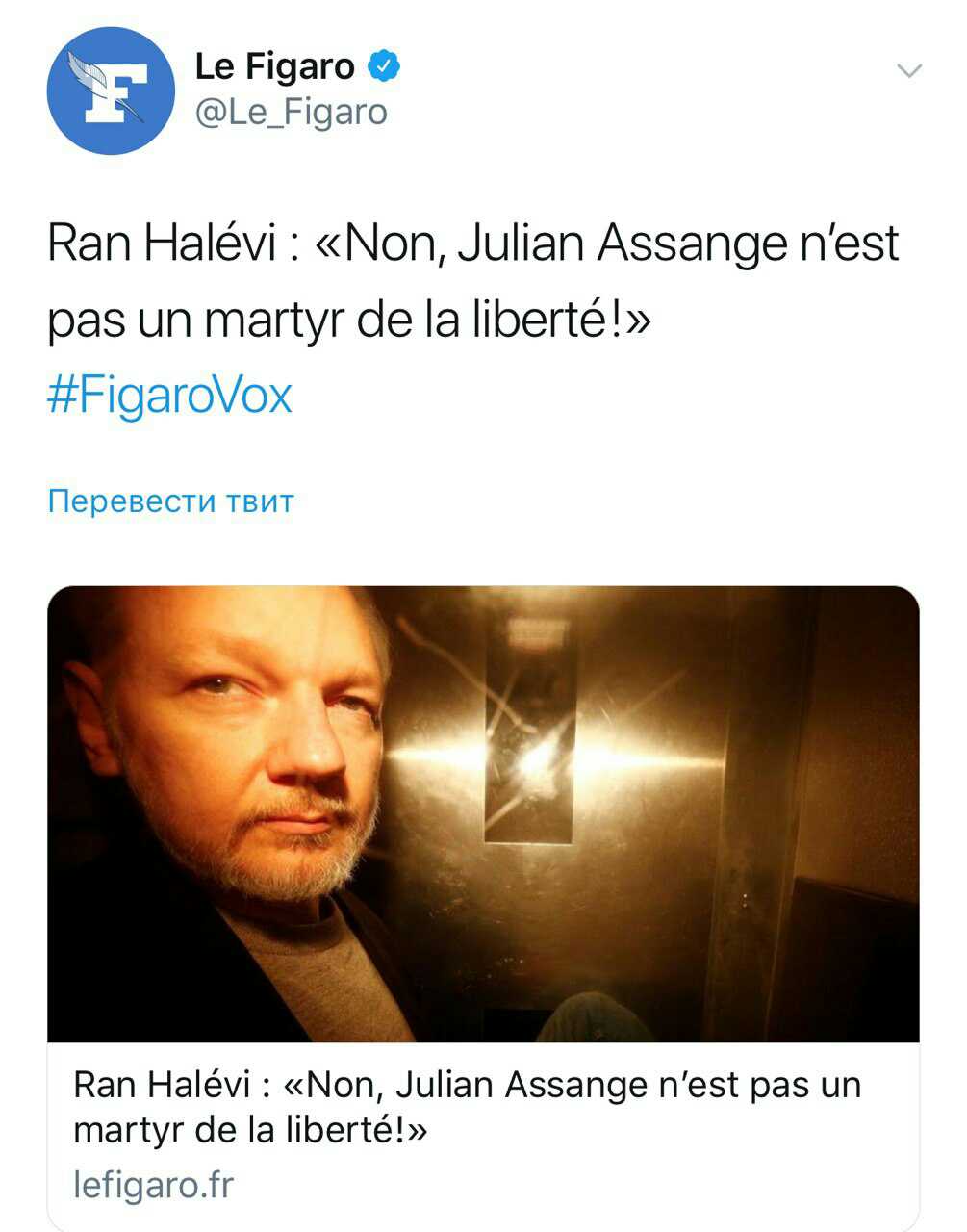
Task: Open the Le Figaro display name
Action: pos(275,66)
